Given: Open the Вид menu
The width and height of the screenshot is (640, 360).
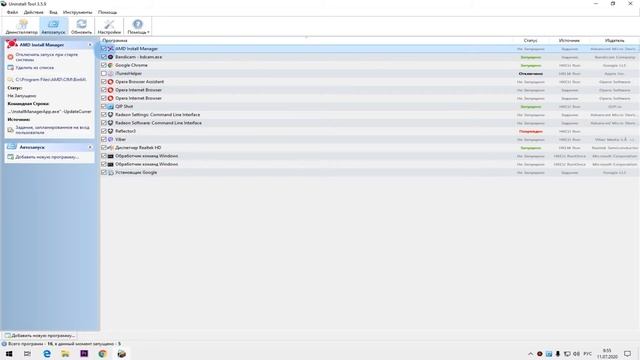Looking at the screenshot, I should click(53, 12).
